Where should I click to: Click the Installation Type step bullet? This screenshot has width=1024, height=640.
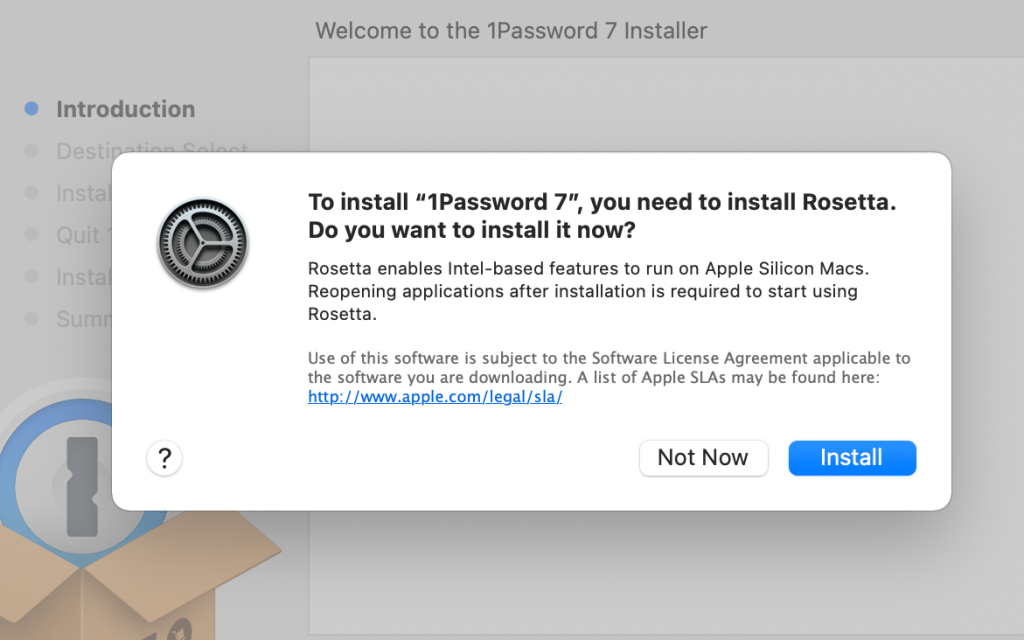pos(31,193)
